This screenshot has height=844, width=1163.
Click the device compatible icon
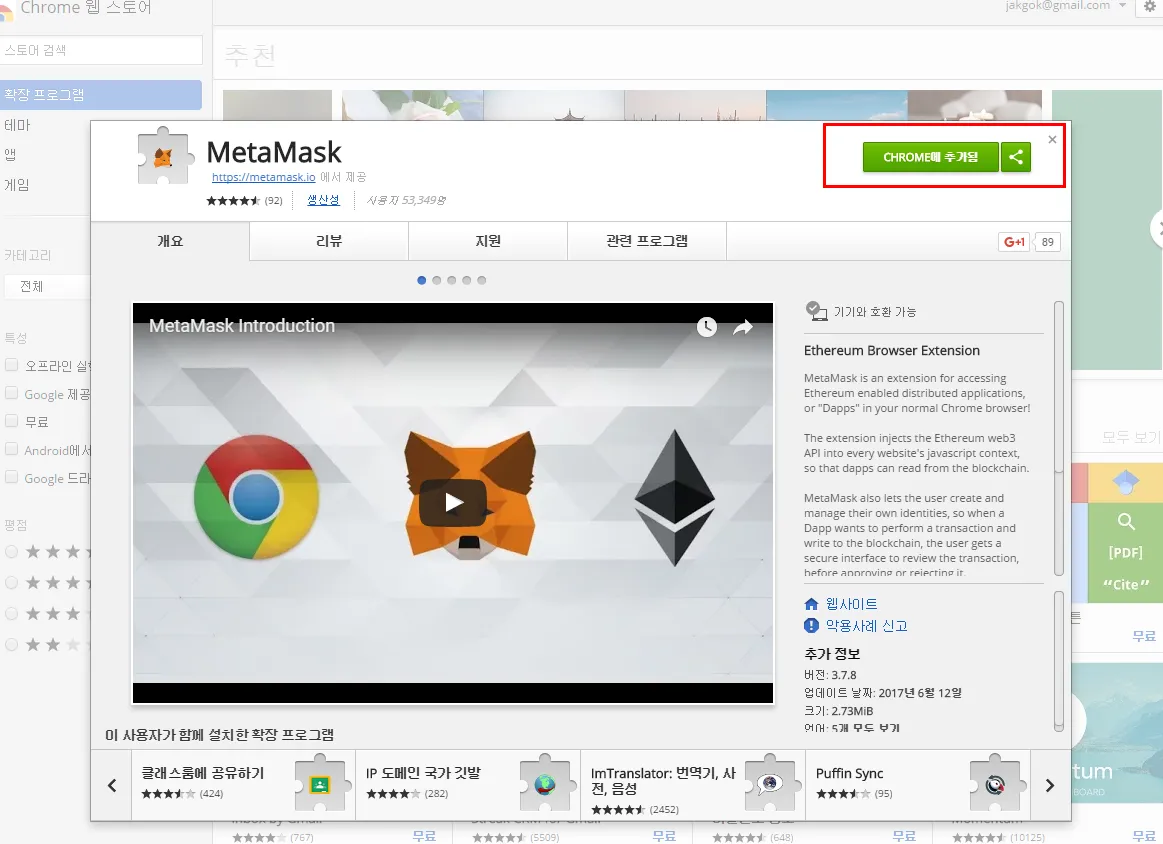click(816, 311)
